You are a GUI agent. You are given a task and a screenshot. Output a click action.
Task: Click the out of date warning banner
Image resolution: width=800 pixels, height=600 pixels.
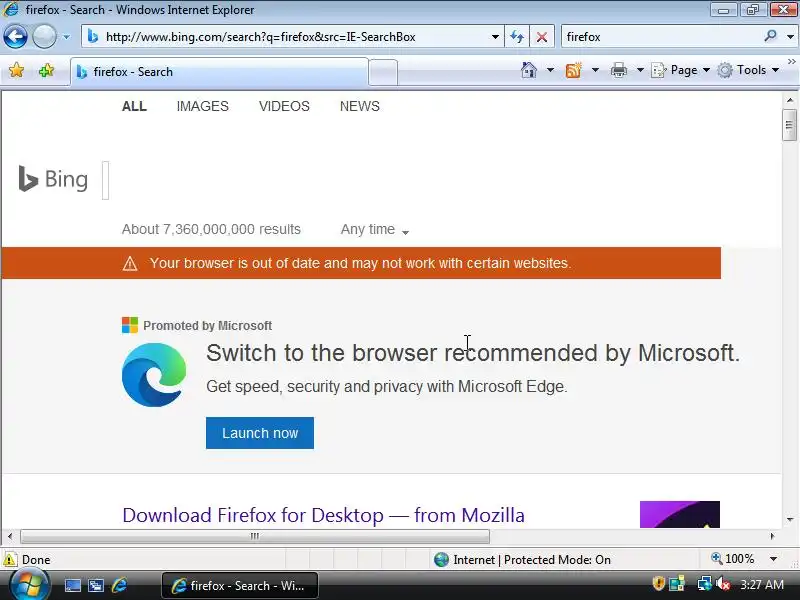[361, 263]
